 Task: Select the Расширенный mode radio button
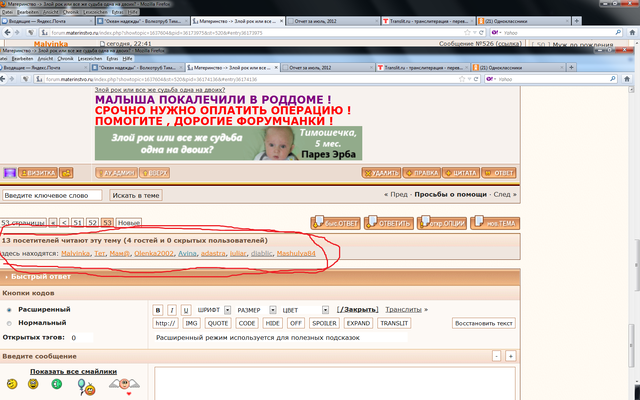[x=10, y=310]
